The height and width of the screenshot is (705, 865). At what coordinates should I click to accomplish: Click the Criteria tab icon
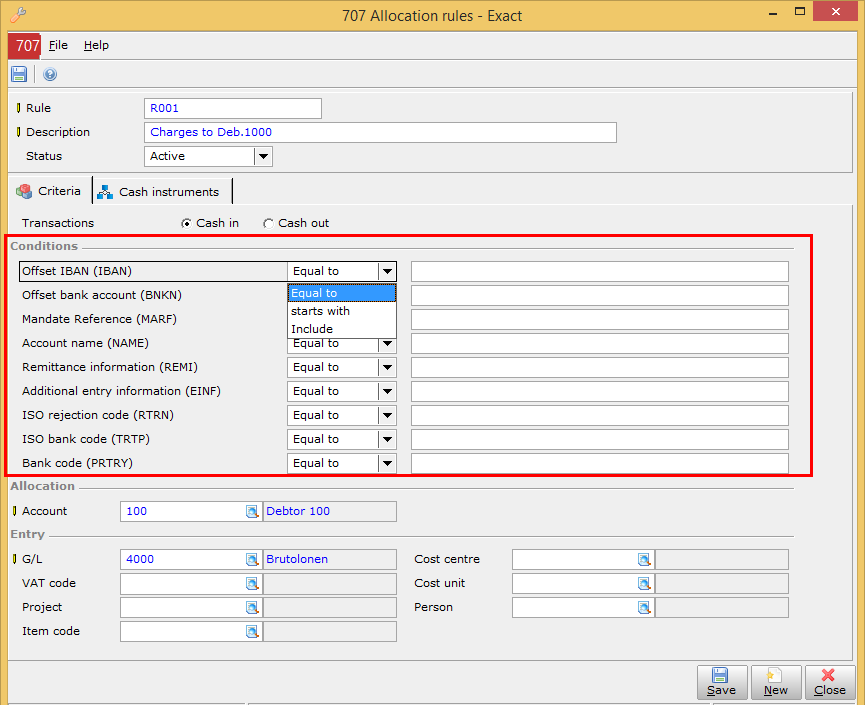tap(24, 191)
